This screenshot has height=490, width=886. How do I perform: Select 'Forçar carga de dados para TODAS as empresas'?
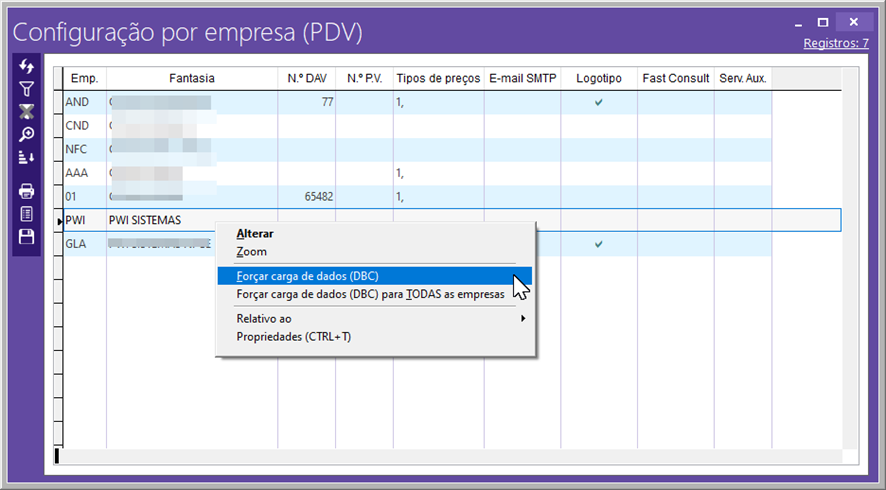point(370,295)
